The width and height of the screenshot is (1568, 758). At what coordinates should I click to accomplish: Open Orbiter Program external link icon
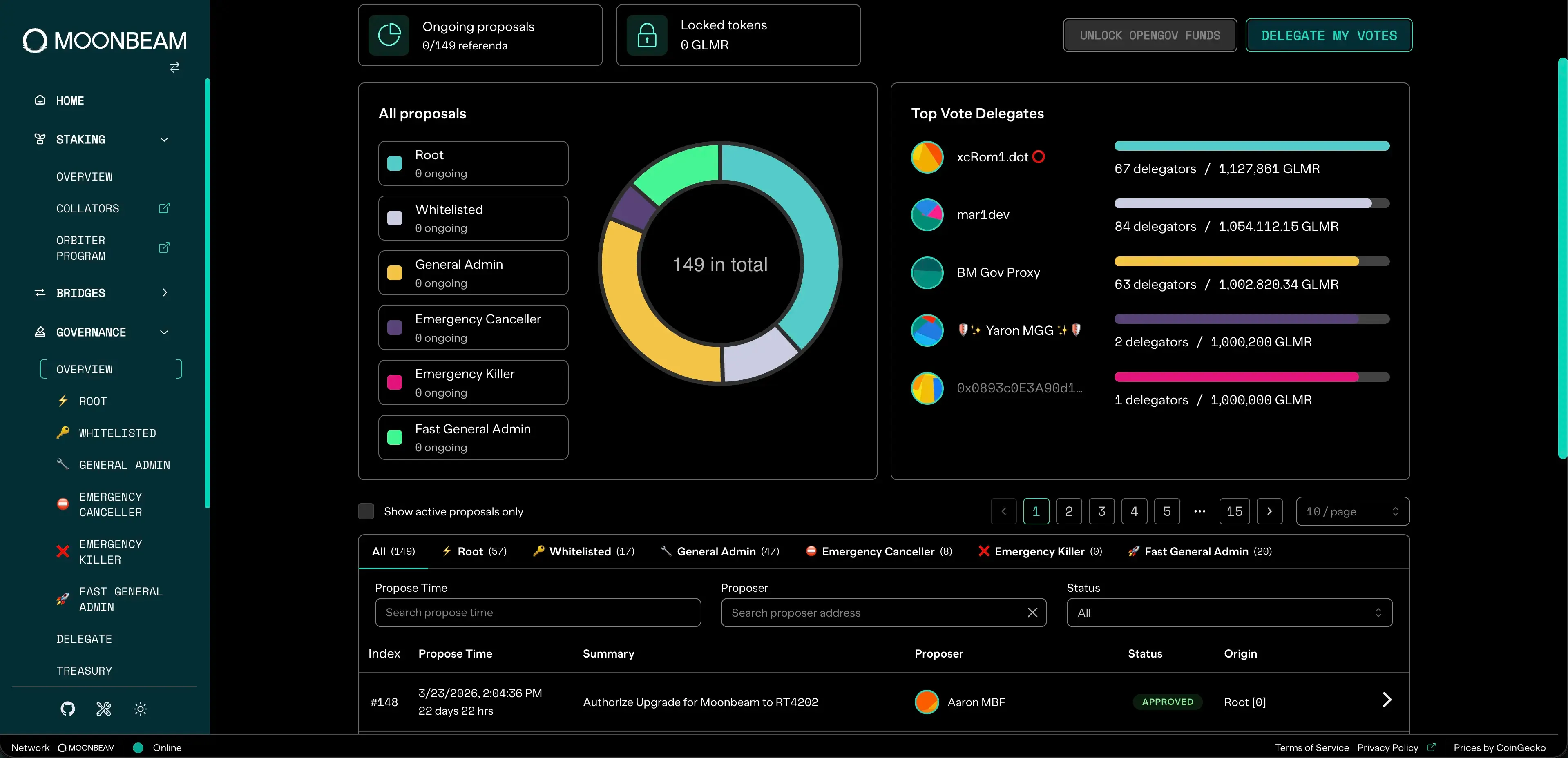coord(164,247)
